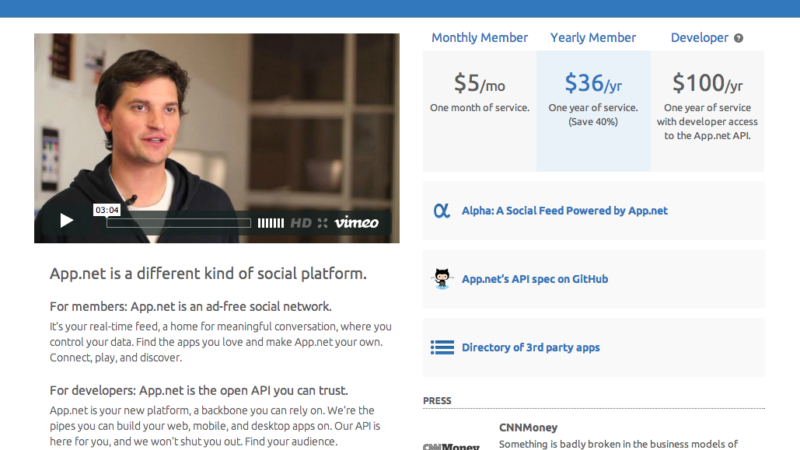Play the Vimeo intro video
800x450 pixels.
click(66, 221)
